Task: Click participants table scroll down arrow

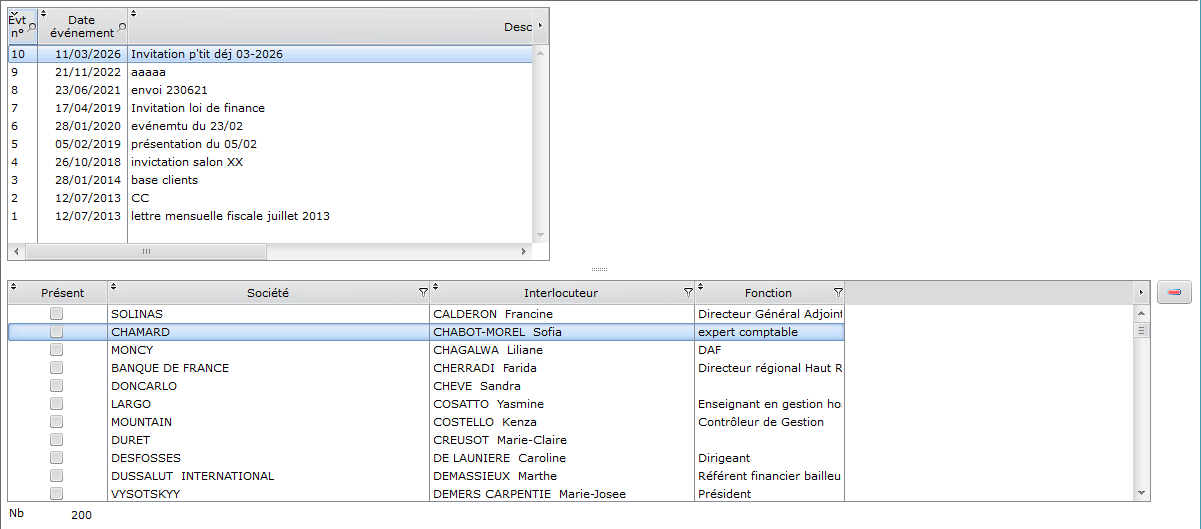Action: (x=1142, y=493)
